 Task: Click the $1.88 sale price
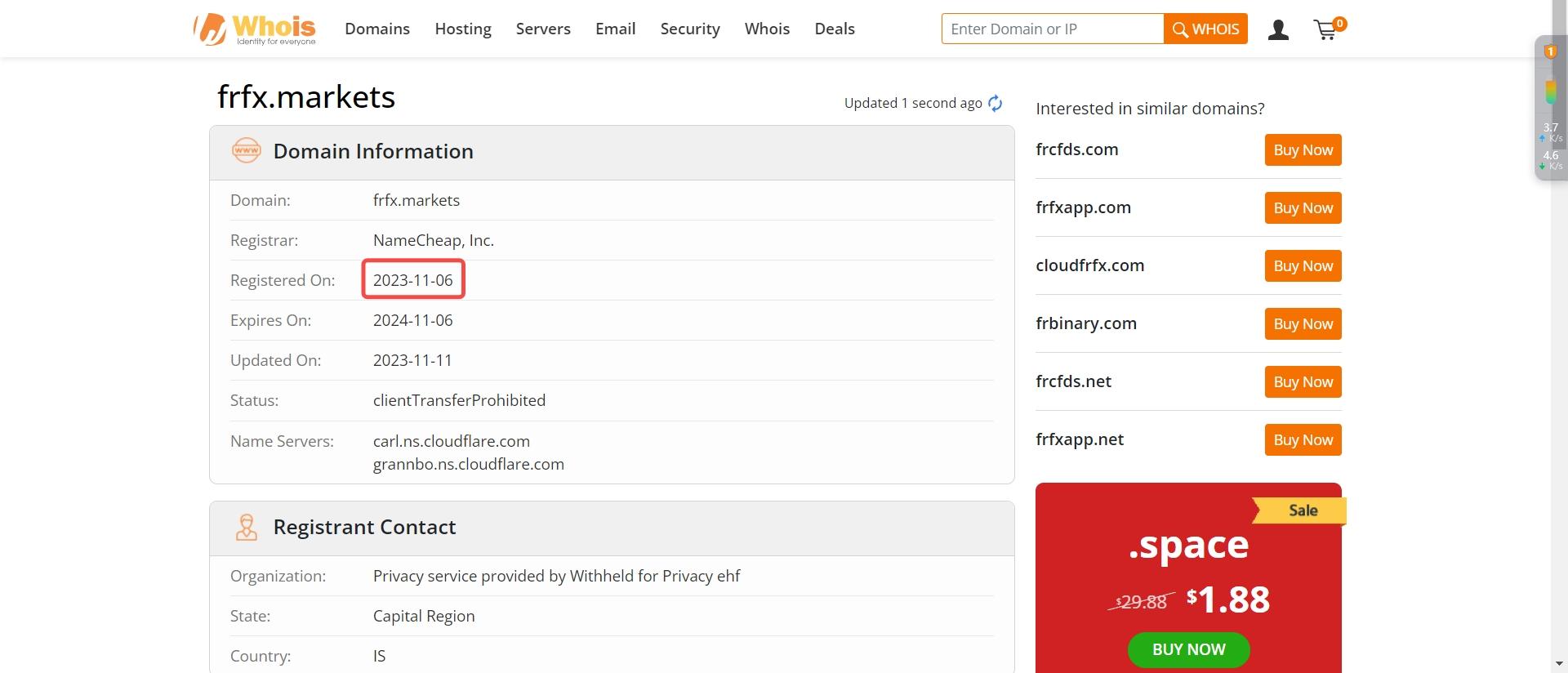point(1228,599)
